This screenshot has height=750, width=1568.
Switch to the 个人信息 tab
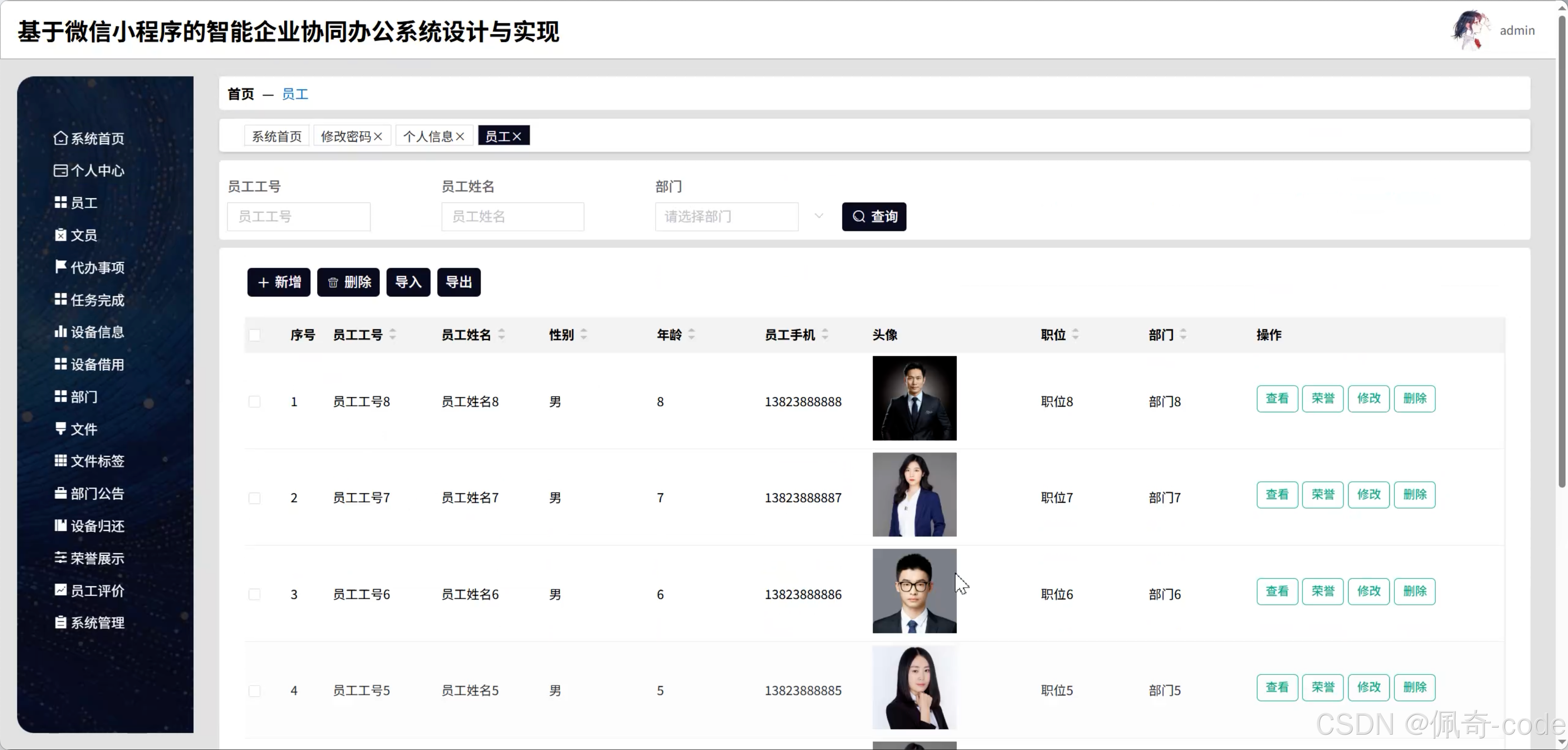click(428, 136)
